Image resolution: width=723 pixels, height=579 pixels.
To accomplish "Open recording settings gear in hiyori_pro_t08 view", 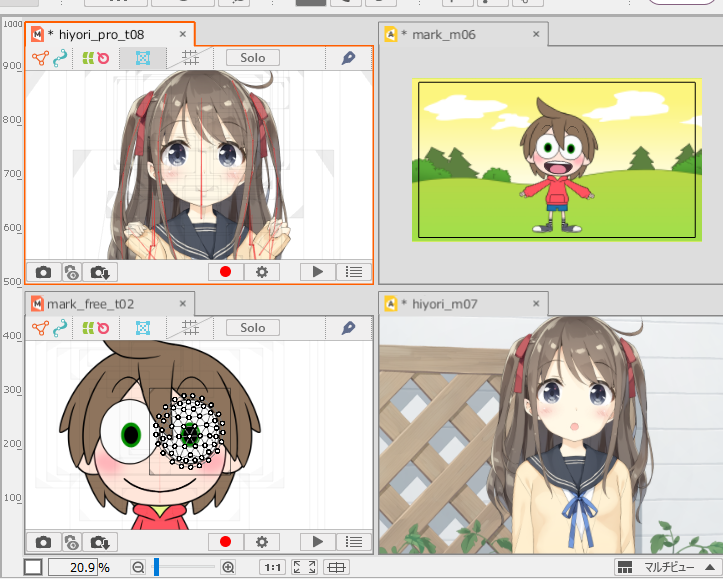I will [x=262, y=271].
